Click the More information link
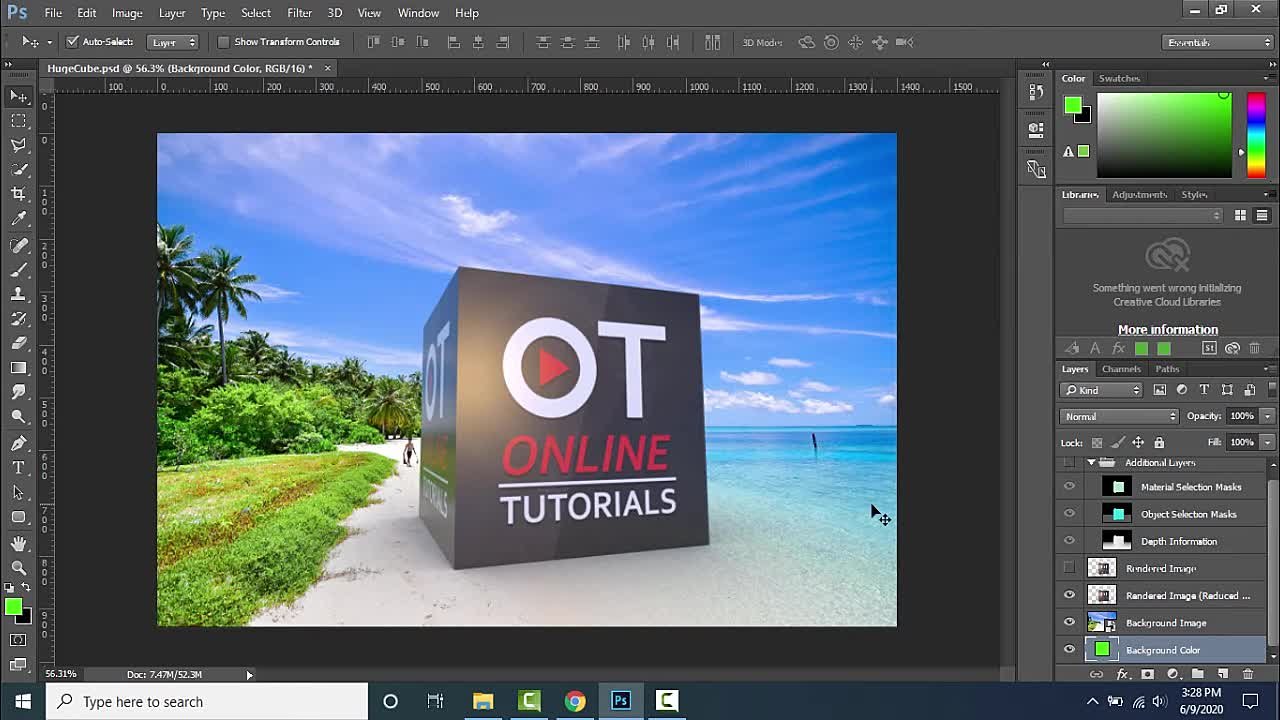The image size is (1280, 720). click(1168, 329)
